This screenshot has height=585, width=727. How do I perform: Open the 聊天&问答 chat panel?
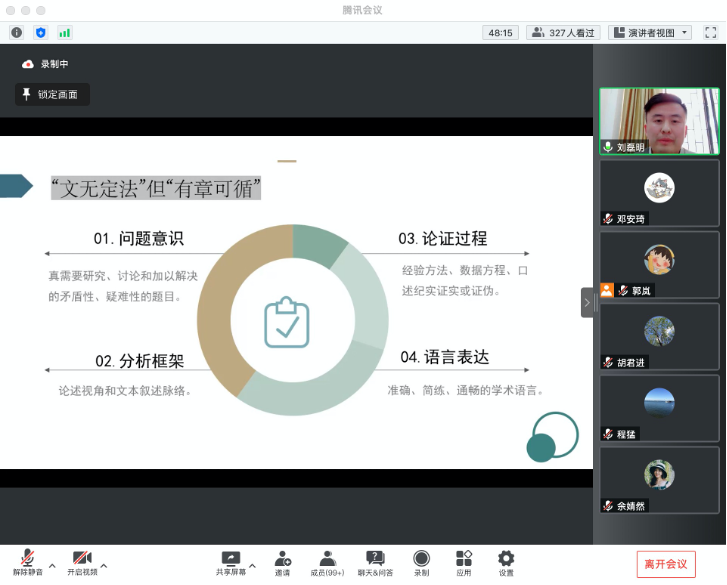[x=375, y=563]
